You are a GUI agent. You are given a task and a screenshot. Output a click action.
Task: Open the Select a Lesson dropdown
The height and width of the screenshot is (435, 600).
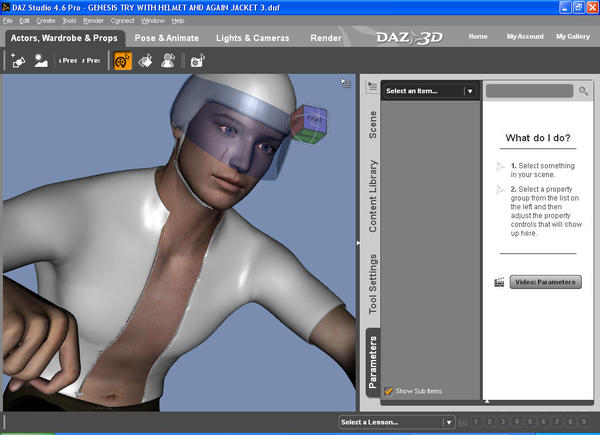(397, 422)
